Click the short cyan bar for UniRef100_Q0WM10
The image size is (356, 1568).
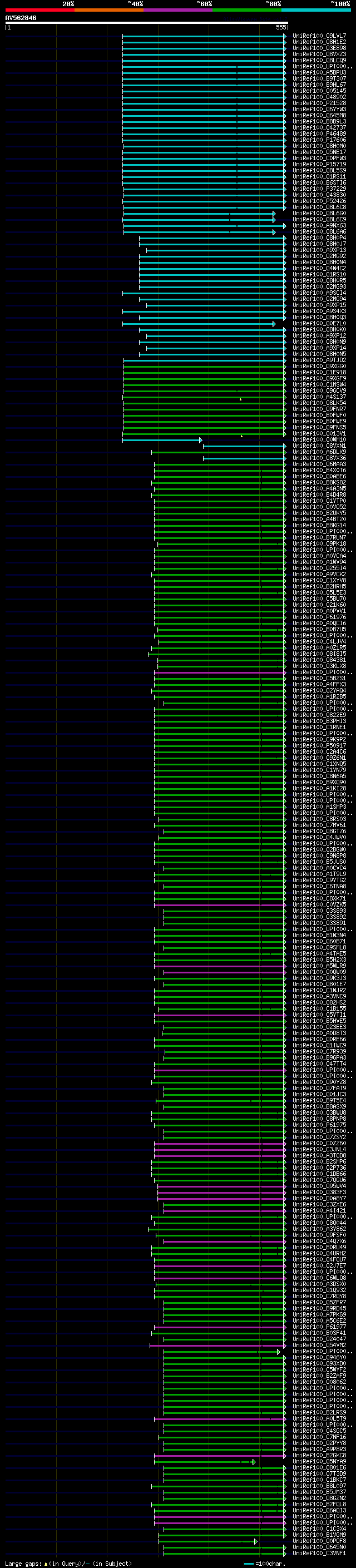coord(162,440)
